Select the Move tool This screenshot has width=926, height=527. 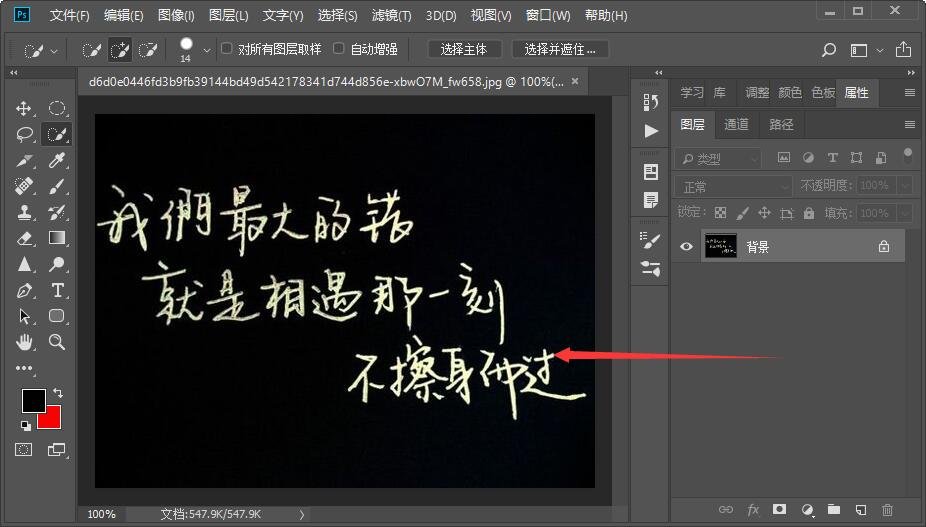point(24,108)
